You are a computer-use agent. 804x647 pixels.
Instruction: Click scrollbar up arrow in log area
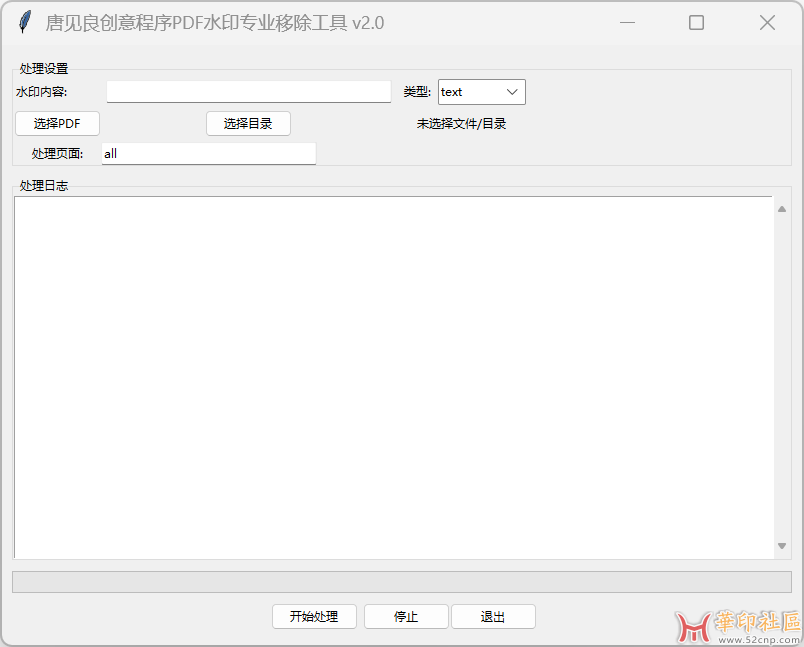(x=782, y=209)
